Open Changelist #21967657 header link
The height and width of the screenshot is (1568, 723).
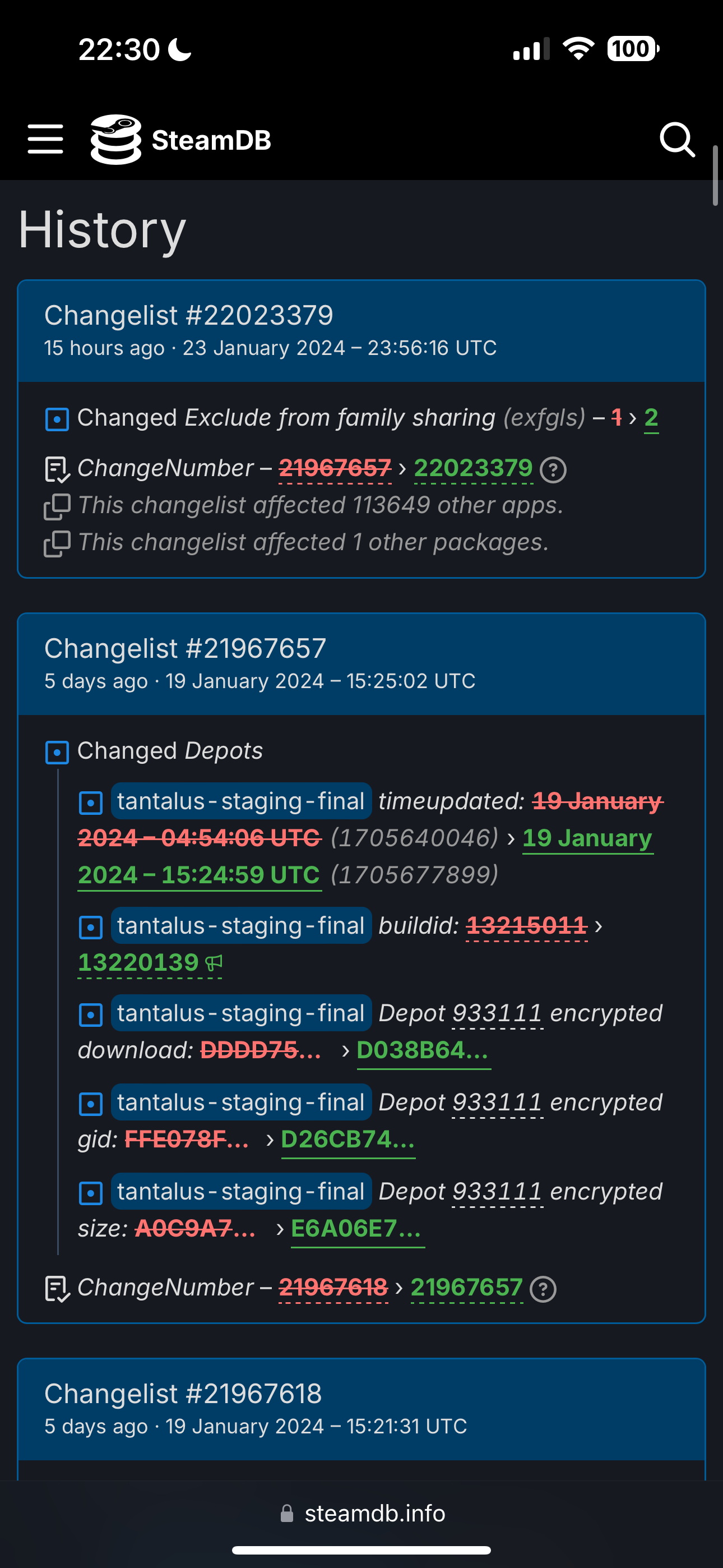click(185, 648)
